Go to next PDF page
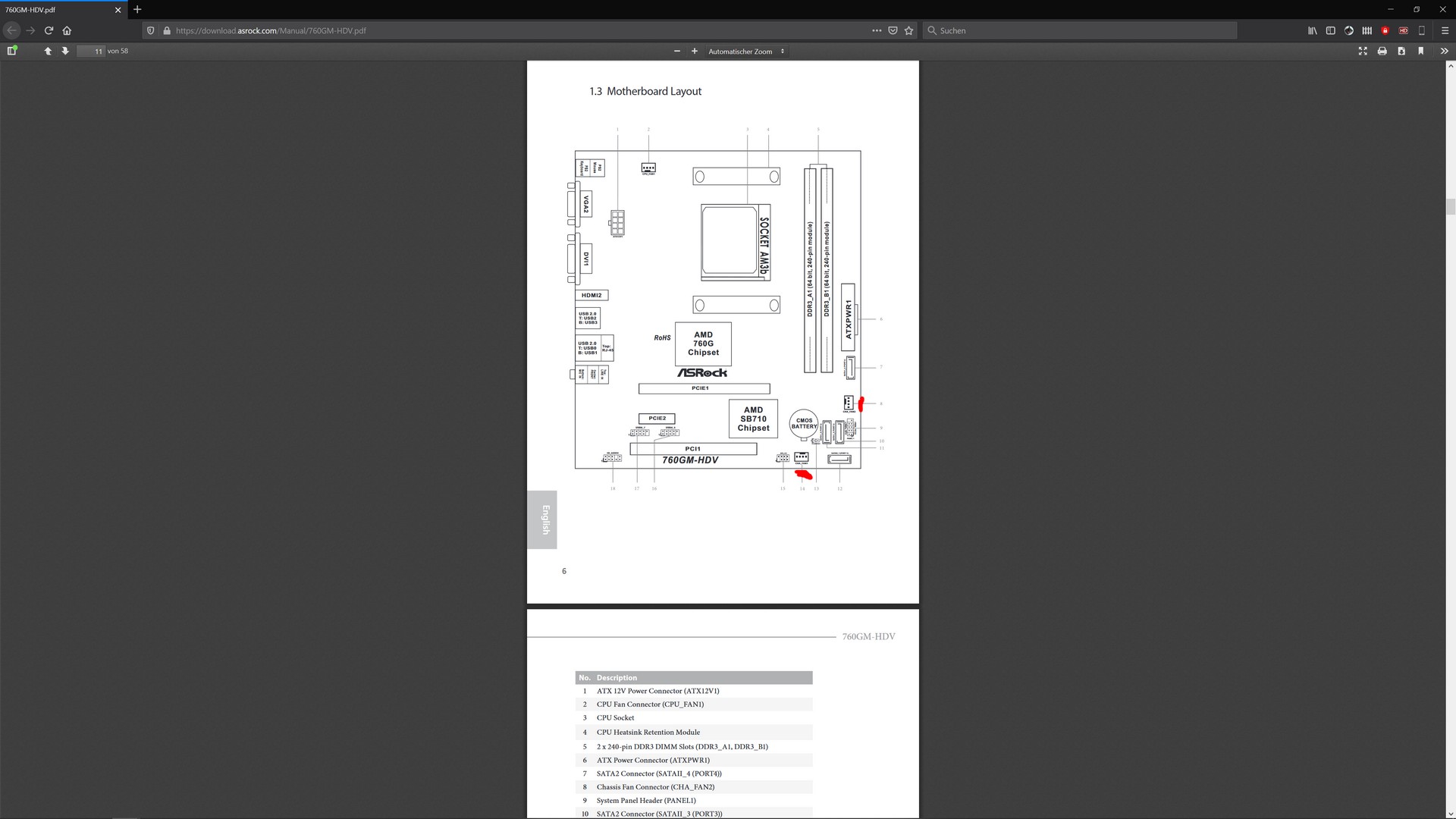1456x819 pixels. [x=65, y=51]
